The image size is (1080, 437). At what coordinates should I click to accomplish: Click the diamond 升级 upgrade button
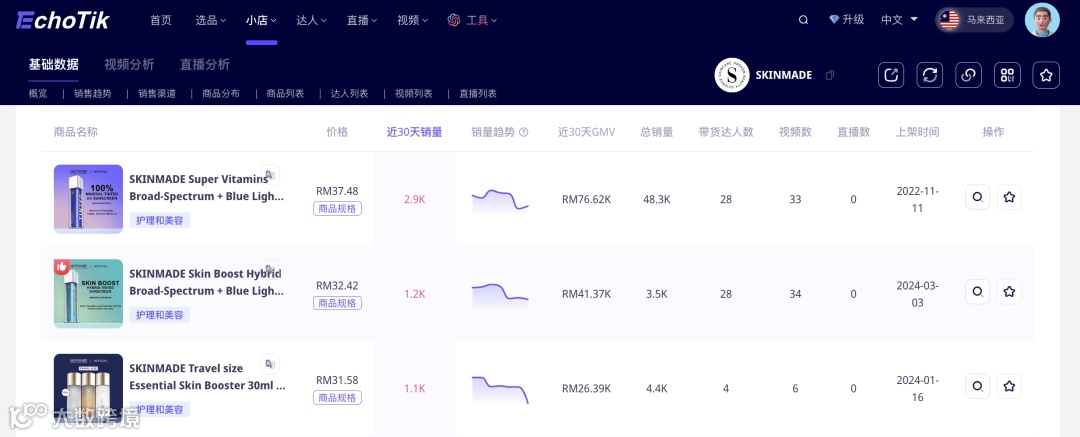(847, 20)
